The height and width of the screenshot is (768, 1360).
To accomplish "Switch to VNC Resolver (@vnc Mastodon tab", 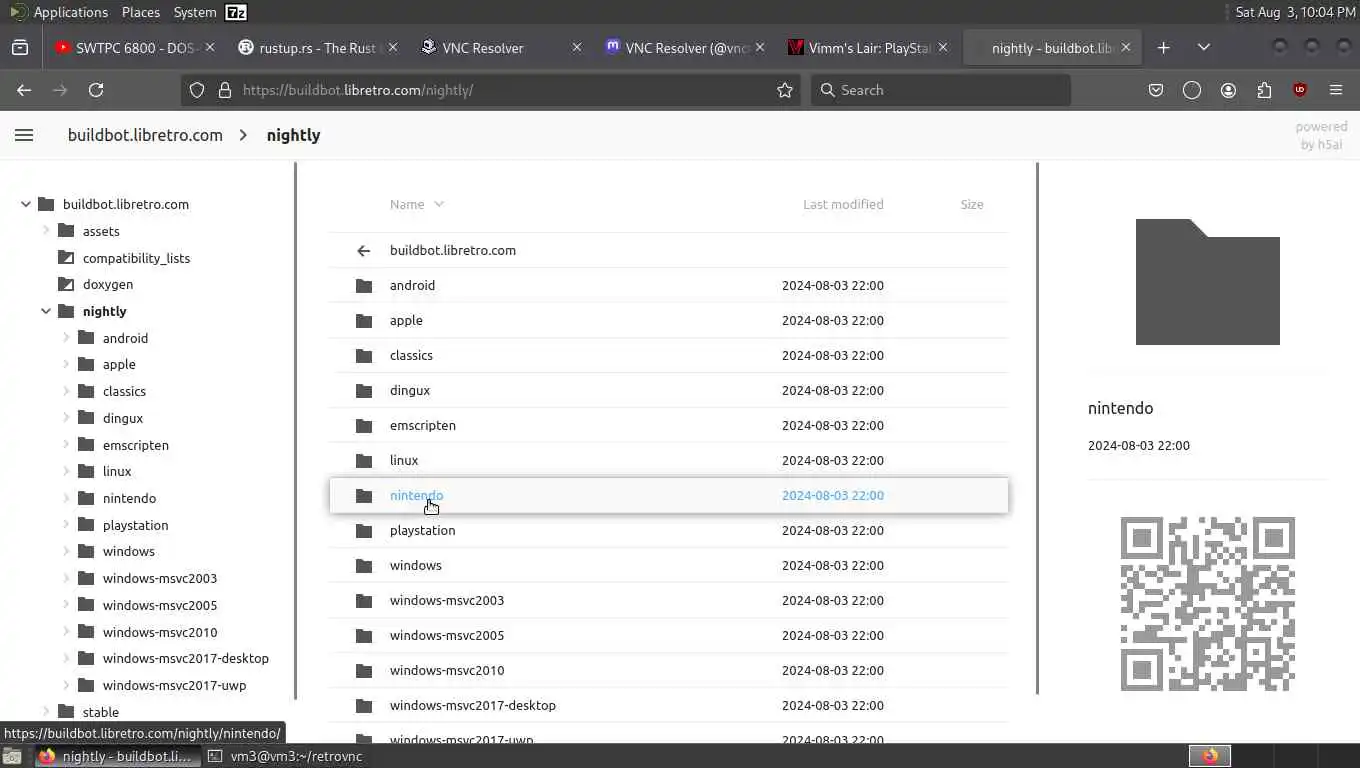I will click(x=686, y=47).
